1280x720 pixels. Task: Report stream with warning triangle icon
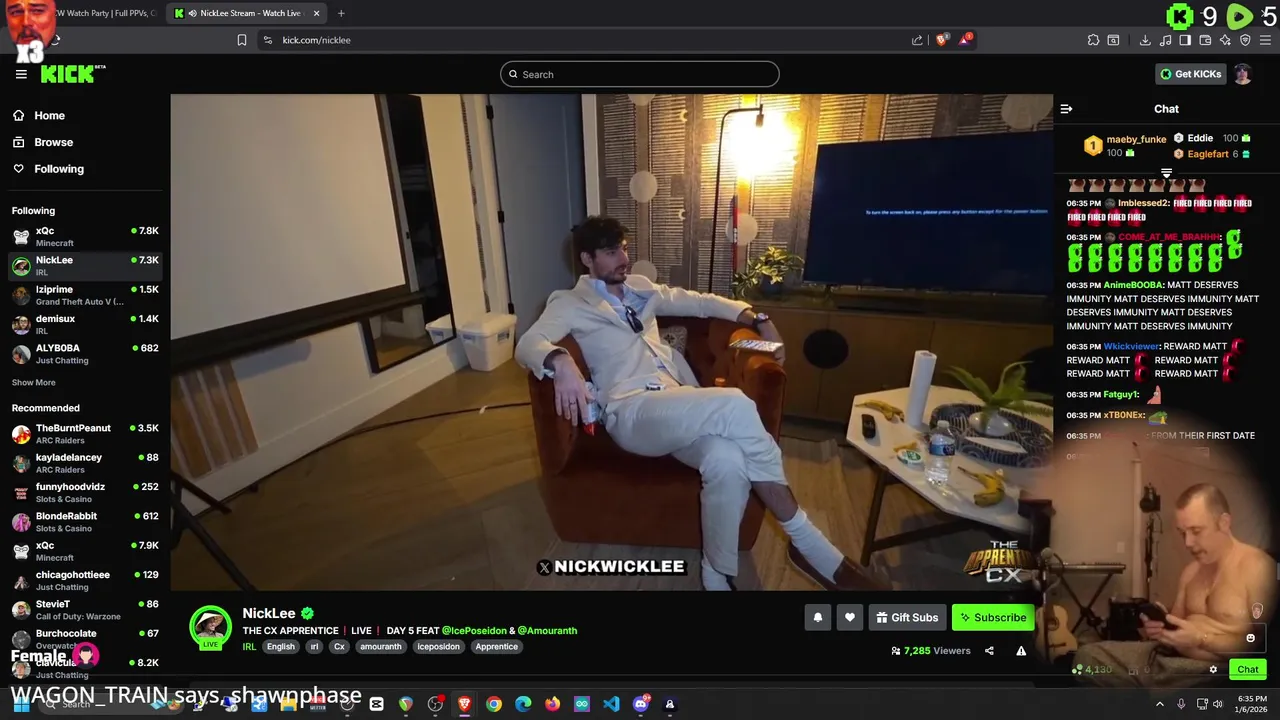click(x=1021, y=651)
